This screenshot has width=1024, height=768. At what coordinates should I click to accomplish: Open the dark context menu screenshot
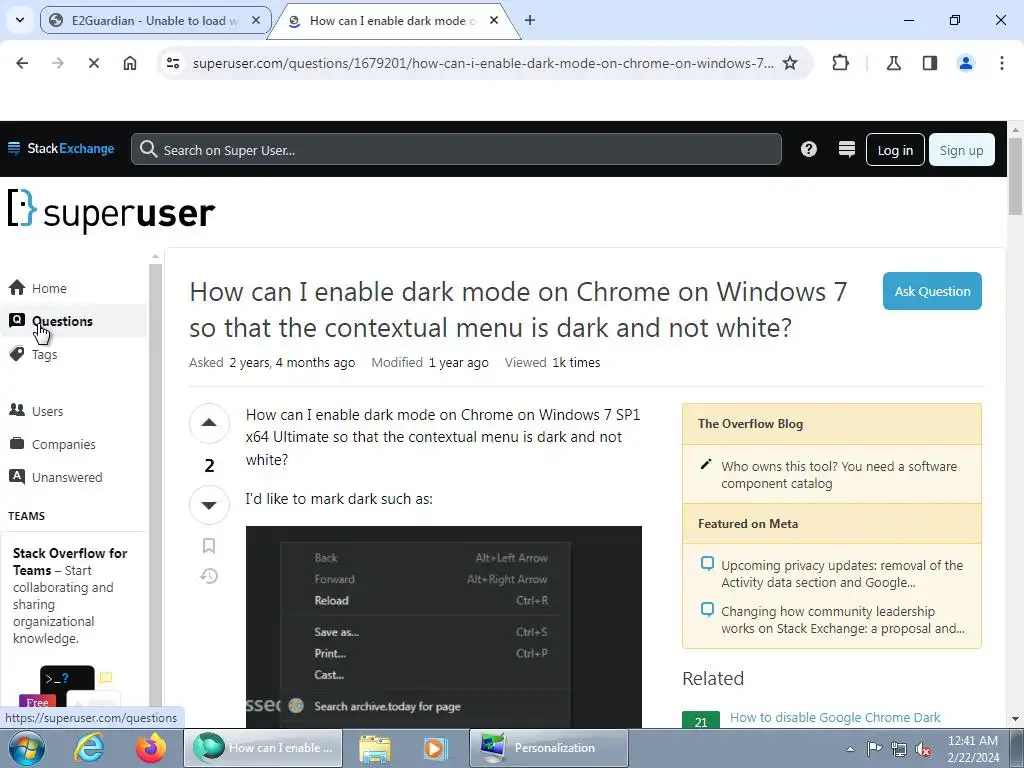click(x=443, y=627)
